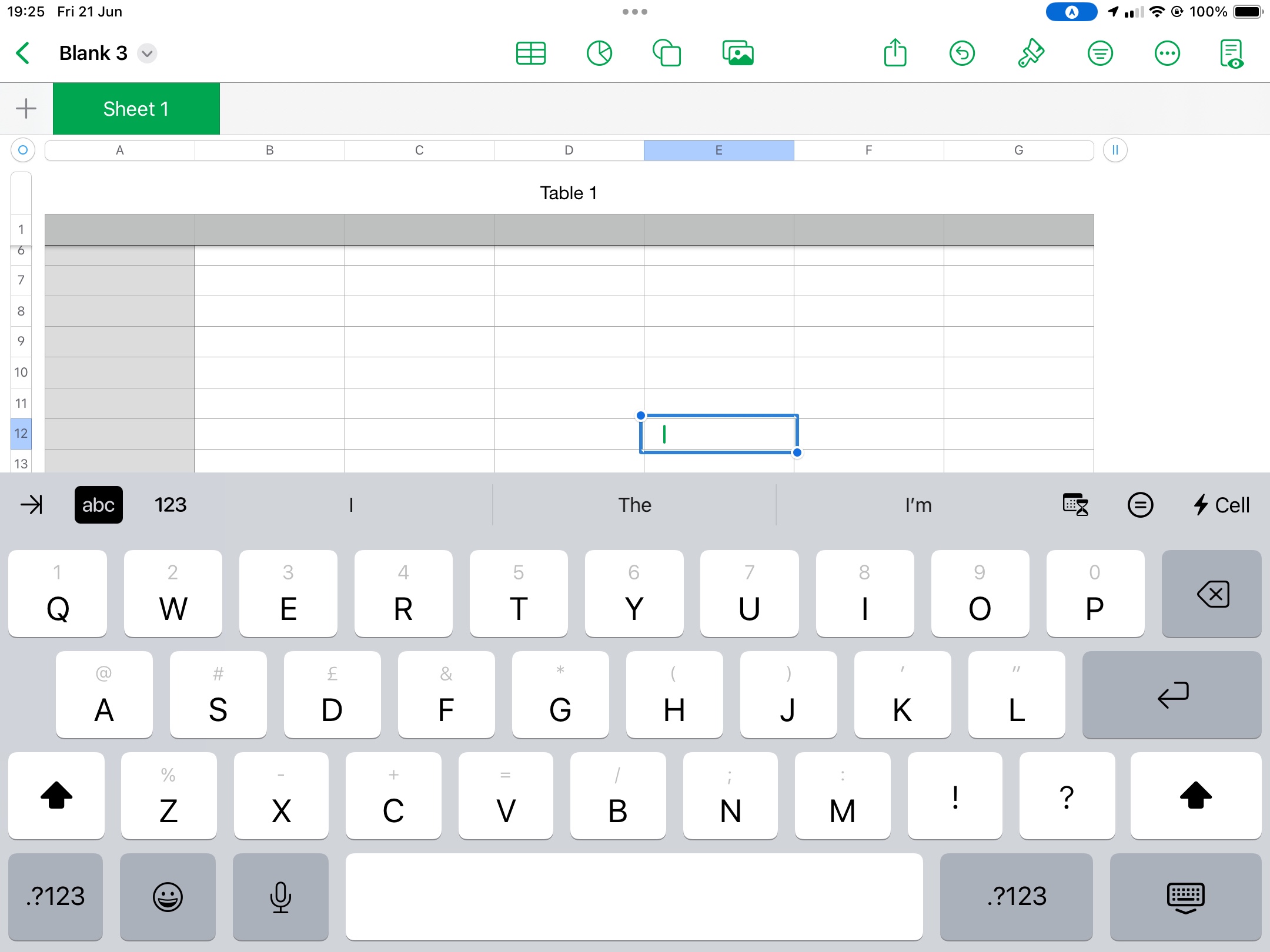1270x952 pixels.
Task: Select the Sheet 1 tab
Action: (136, 109)
